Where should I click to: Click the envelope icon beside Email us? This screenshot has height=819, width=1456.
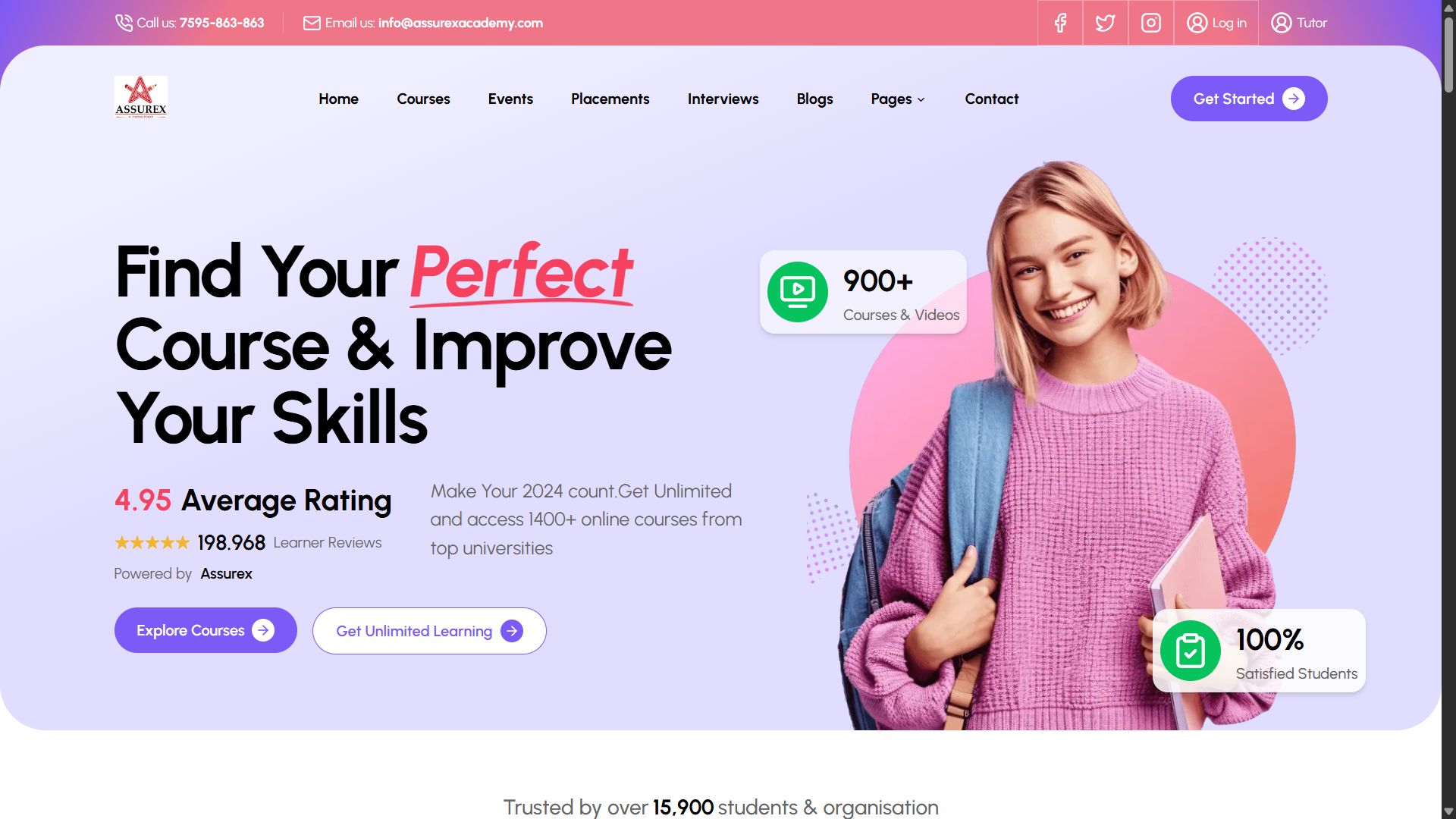point(312,23)
